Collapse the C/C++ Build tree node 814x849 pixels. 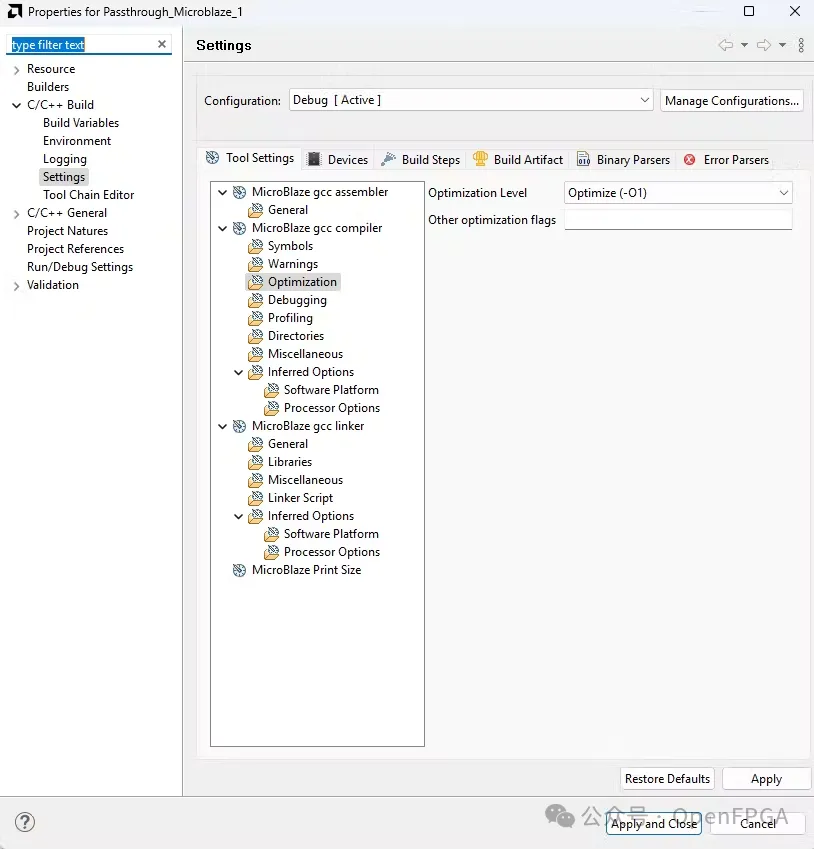[16, 106]
